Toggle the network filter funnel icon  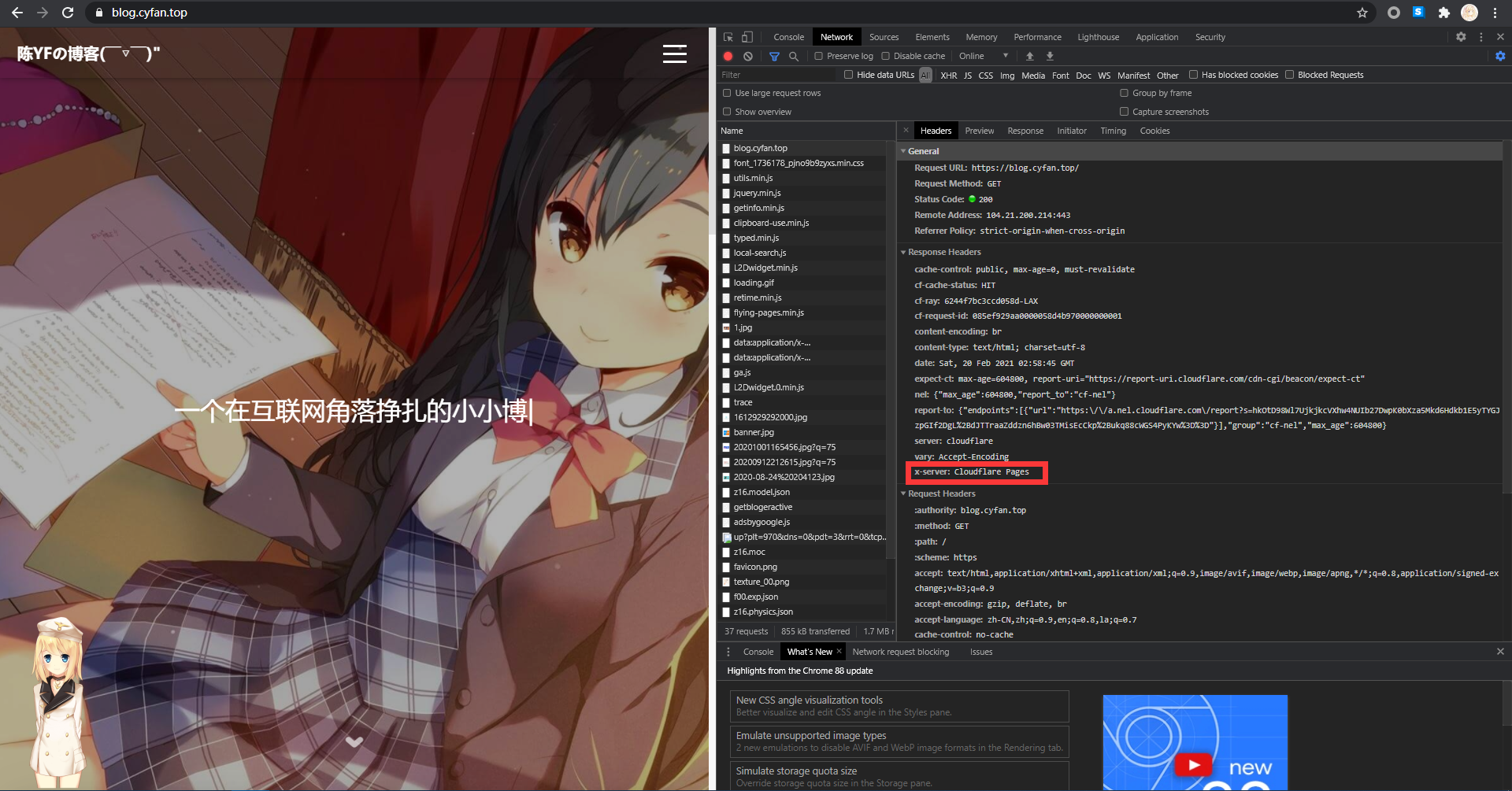(774, 56)
